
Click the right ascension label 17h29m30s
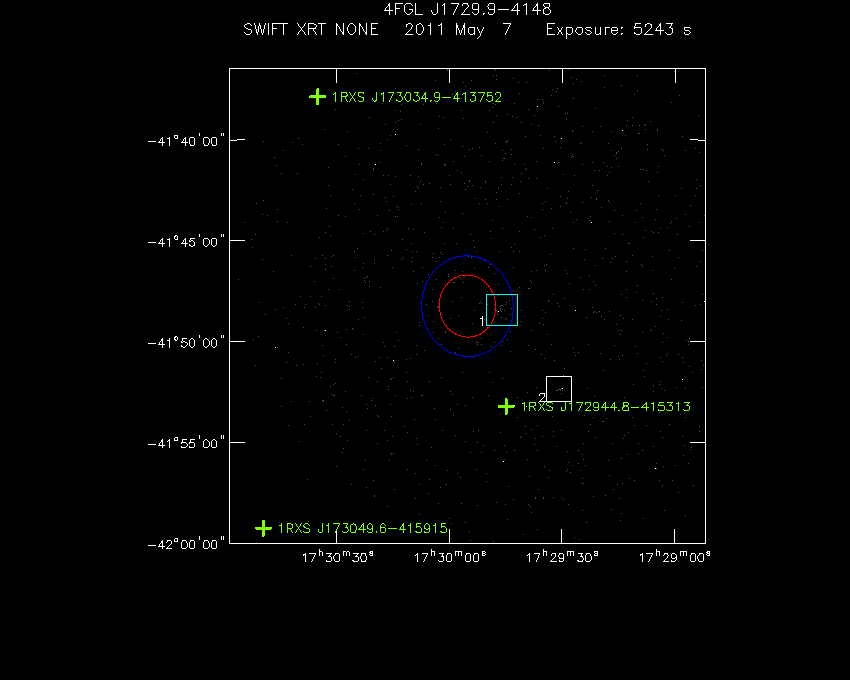point(562,557)
